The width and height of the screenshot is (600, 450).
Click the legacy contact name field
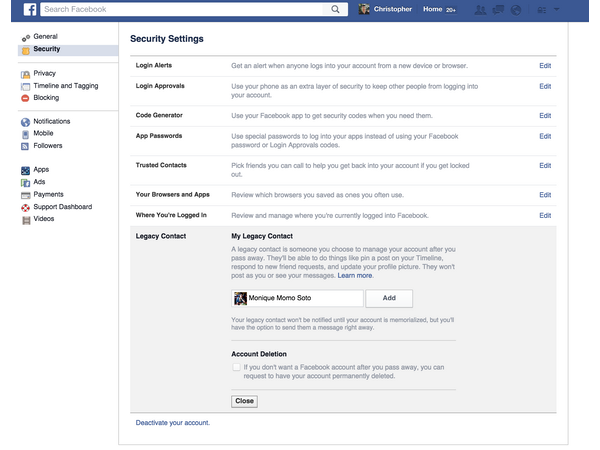(297, 298)
